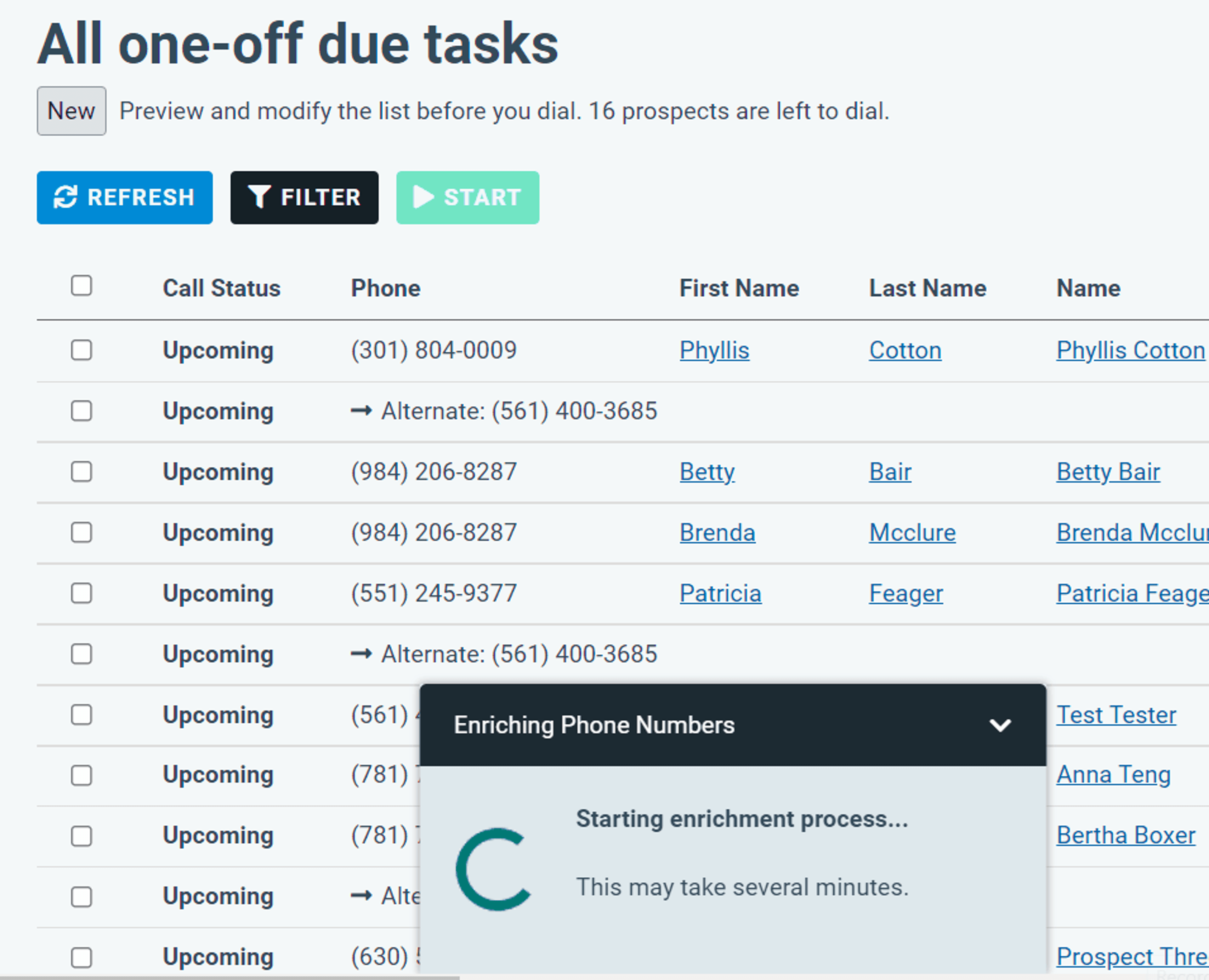
Task: Open the Bertha Boxer name link
Action: pos(1126,835)
